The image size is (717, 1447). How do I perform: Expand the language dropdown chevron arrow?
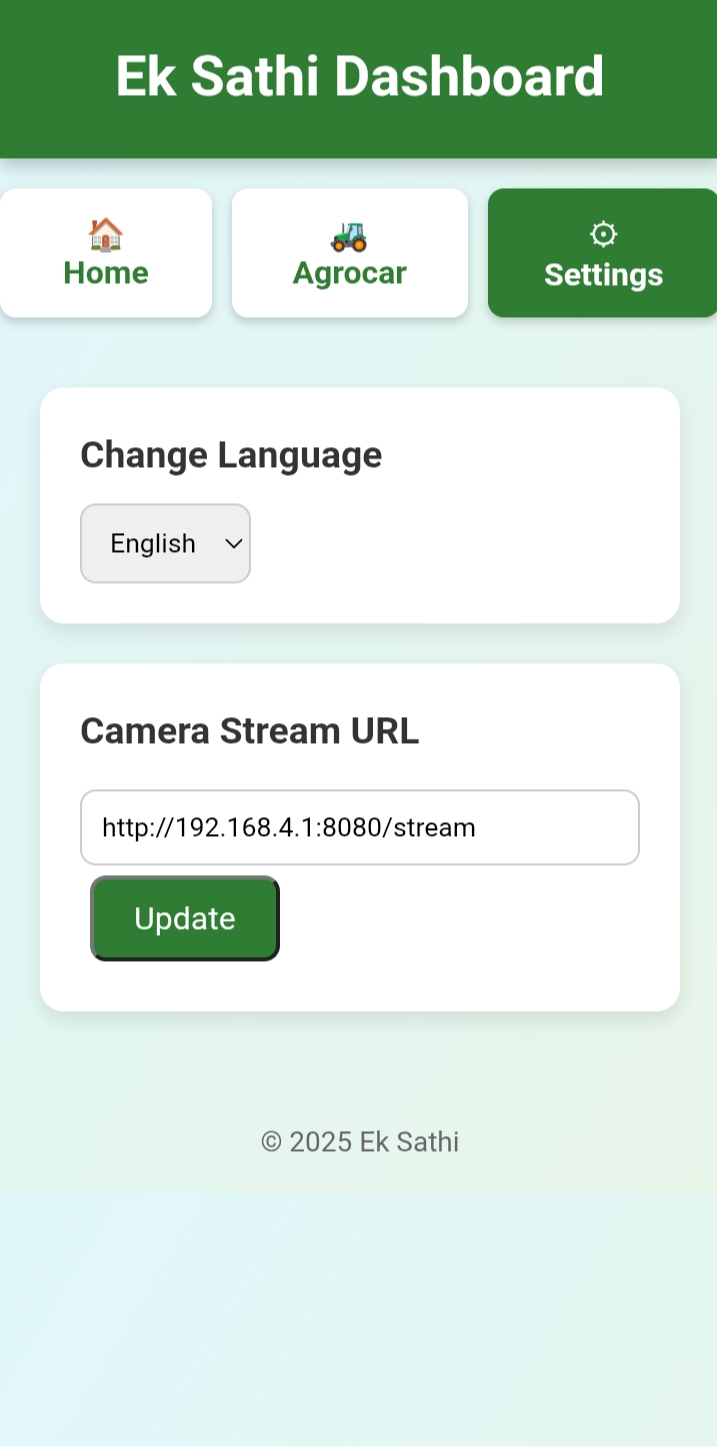click(234, 543)
